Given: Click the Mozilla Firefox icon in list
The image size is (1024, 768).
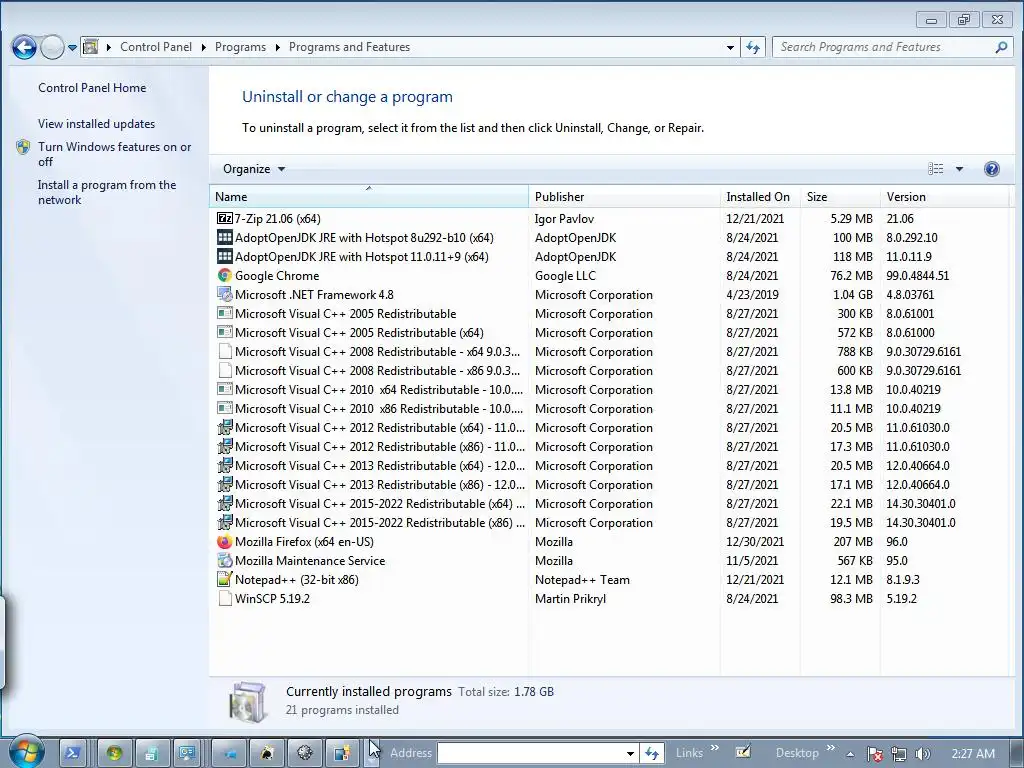Looking at the screenshot, I should point(225,542).
